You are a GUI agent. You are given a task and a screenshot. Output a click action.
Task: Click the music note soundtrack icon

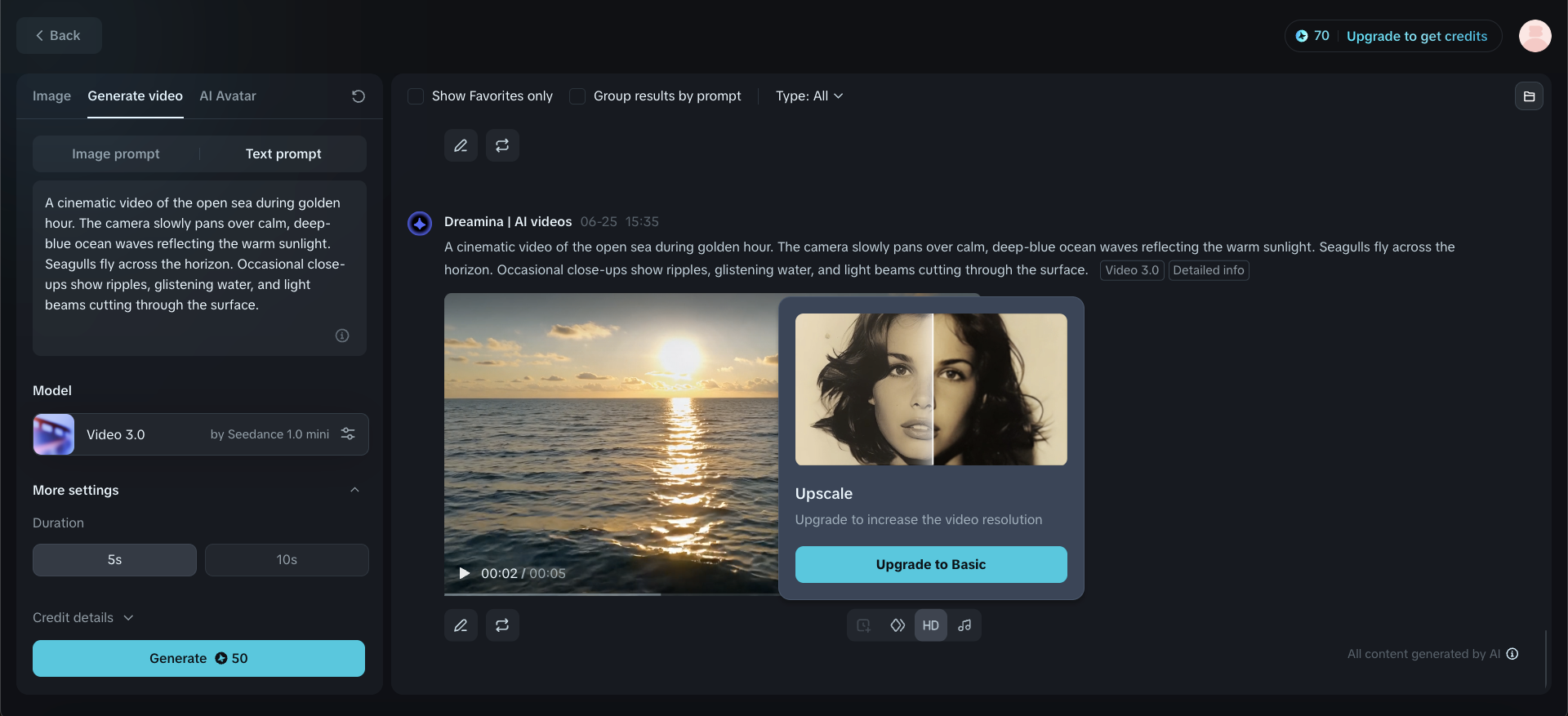coord(964,625)
